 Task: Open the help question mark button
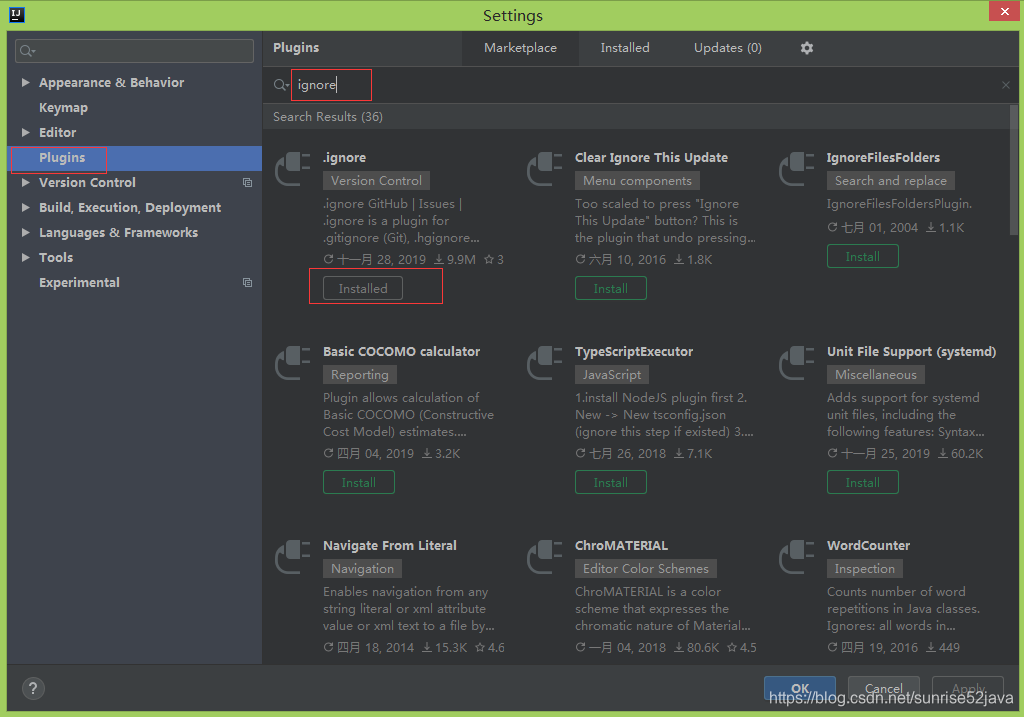tap(33, 688)
